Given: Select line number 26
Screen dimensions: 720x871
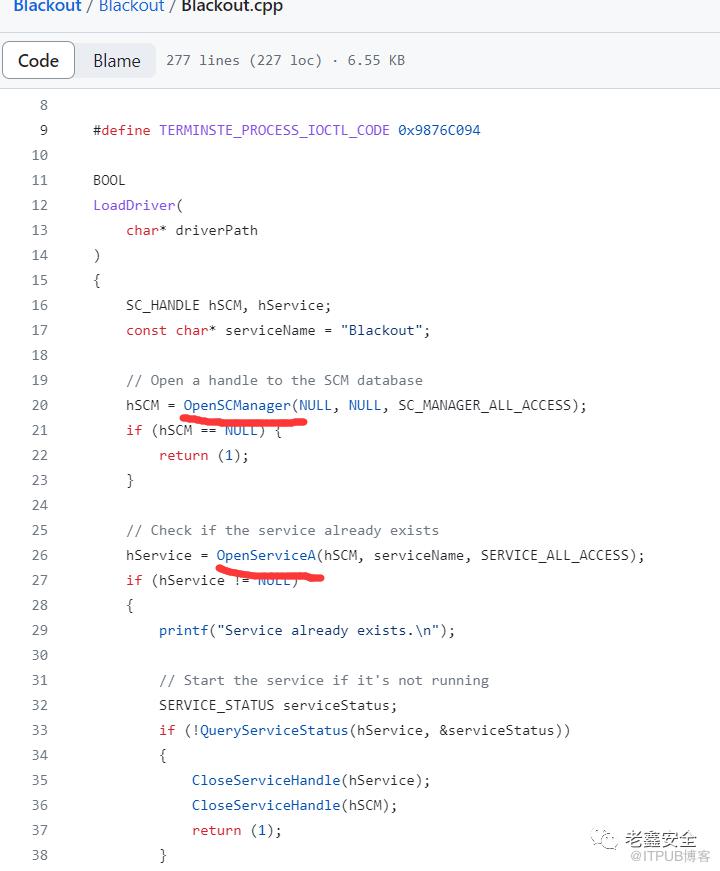Looking at the screenshot, I should (39, 555).
